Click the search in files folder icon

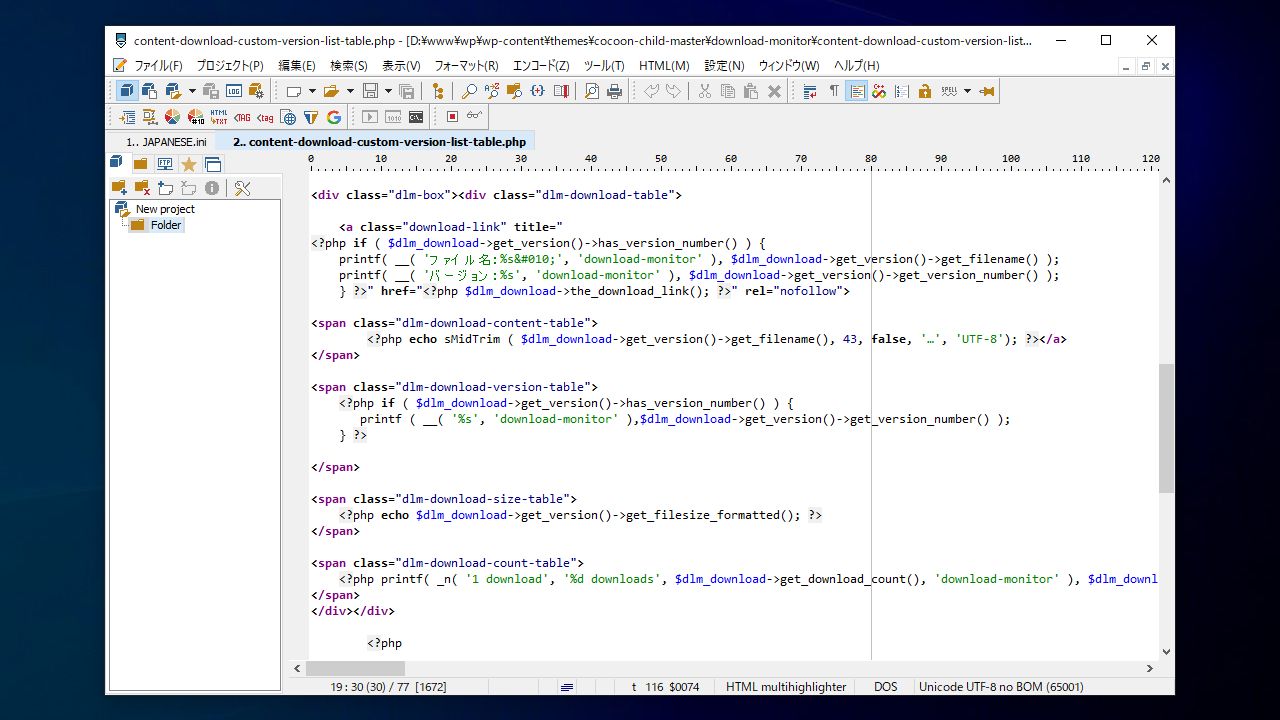515,91
